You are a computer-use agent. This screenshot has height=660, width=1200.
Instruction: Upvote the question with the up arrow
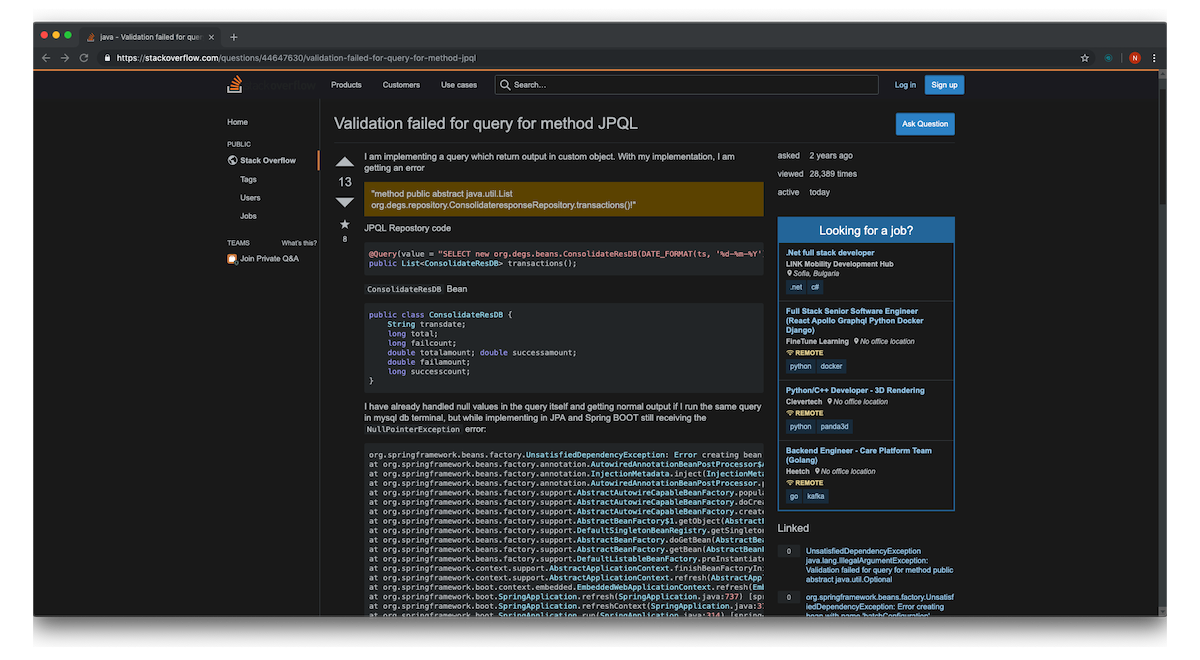click(x=345, y=162)
